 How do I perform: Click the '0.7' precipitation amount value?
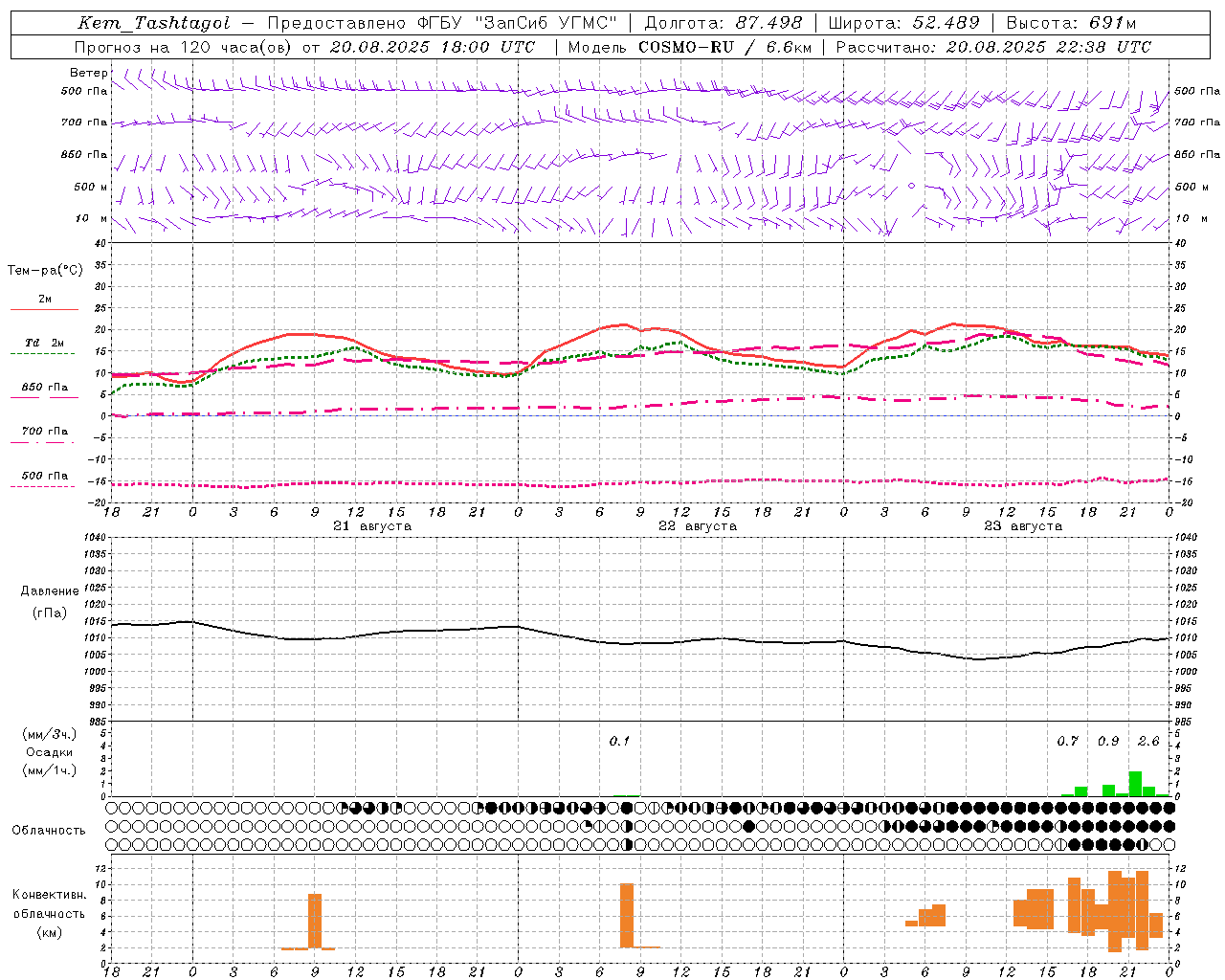[1067, 741]
